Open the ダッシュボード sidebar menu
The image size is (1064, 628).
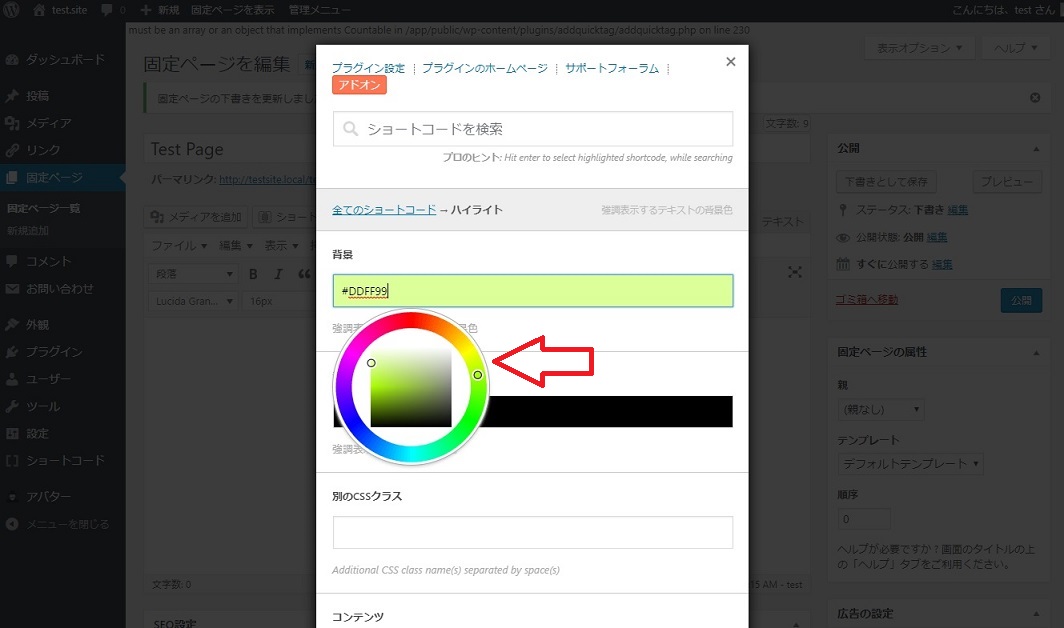tap(64, 59)
